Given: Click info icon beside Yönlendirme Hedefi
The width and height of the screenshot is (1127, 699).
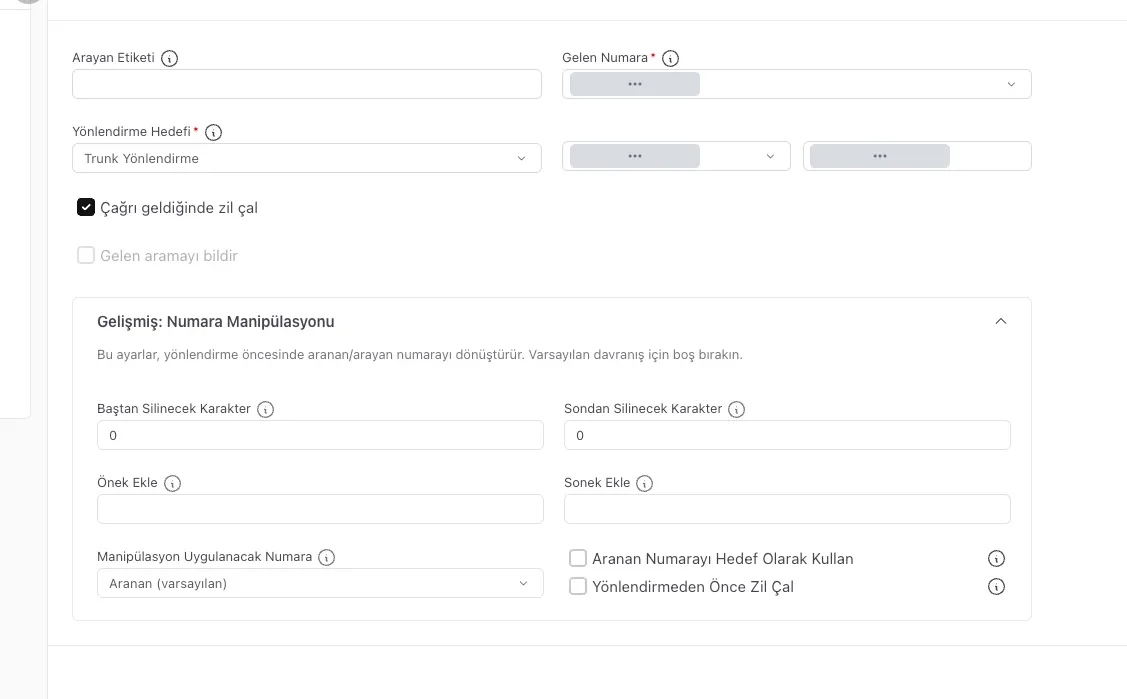Looking at the screenshot, I should (213, 132).
